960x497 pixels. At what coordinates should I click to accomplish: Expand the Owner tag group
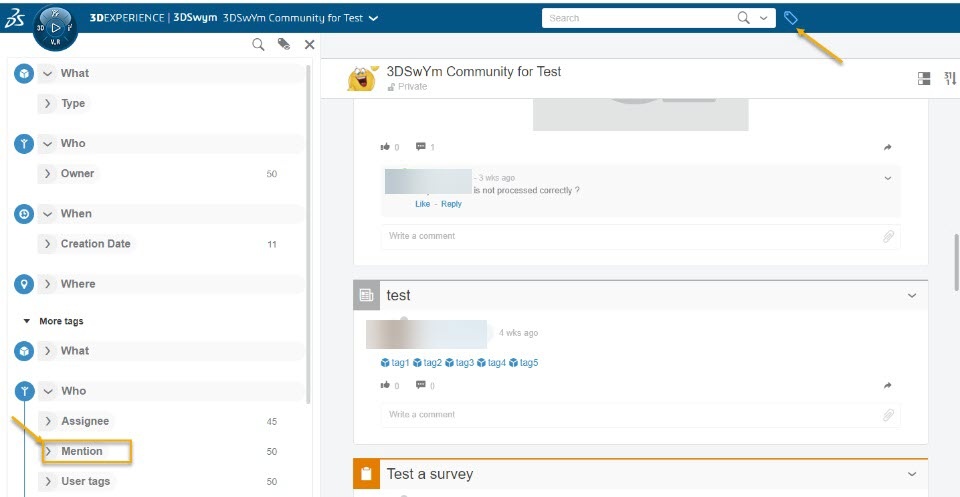48,174
